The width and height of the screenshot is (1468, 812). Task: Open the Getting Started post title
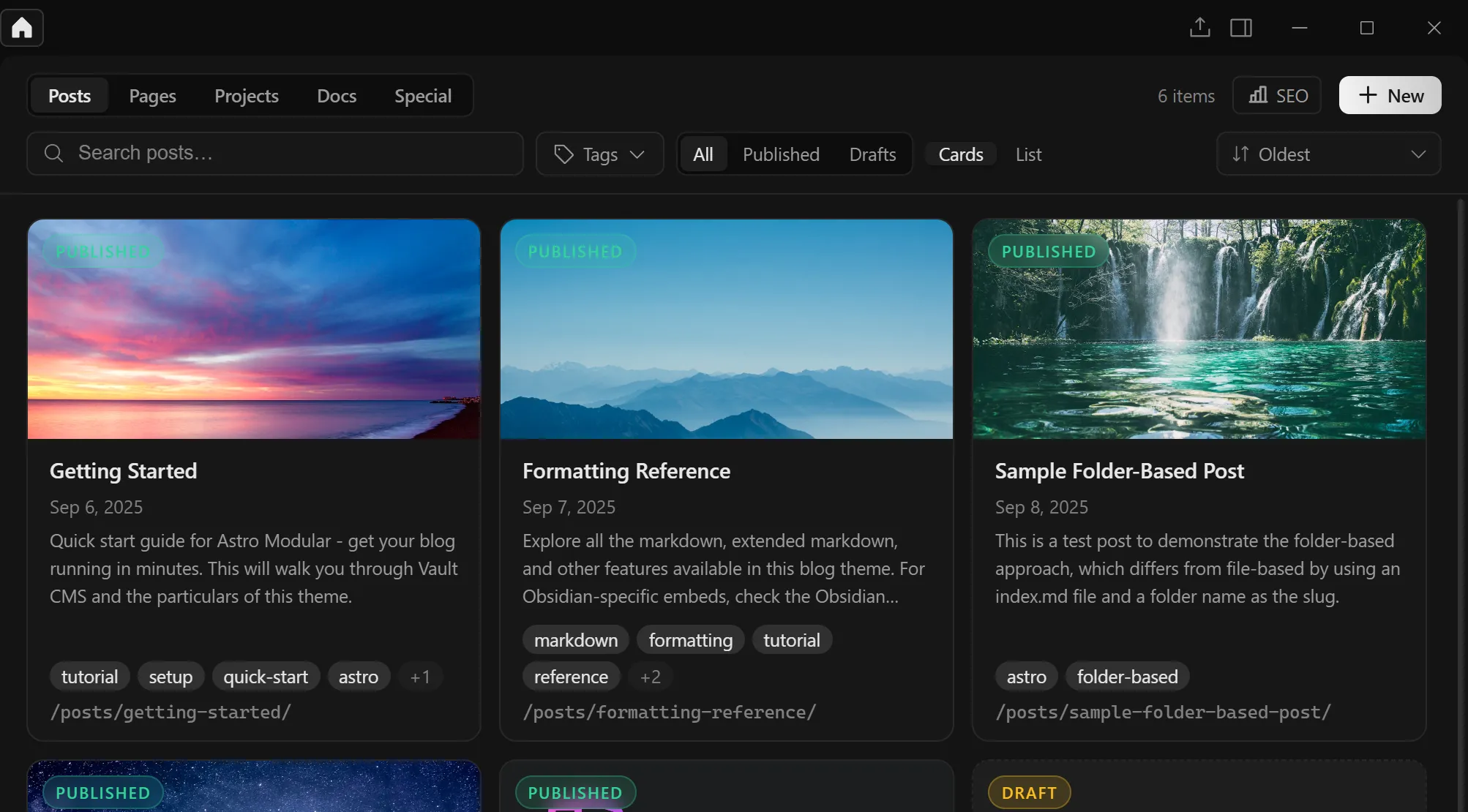pyautogui.click(x=123, y=471)
